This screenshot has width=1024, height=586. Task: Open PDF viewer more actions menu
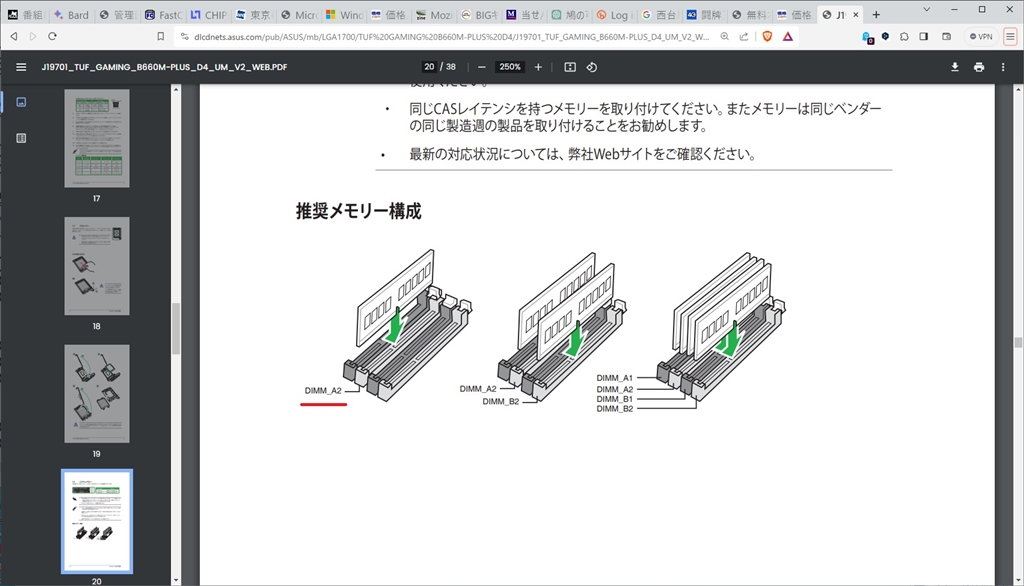coord(1003,67)
